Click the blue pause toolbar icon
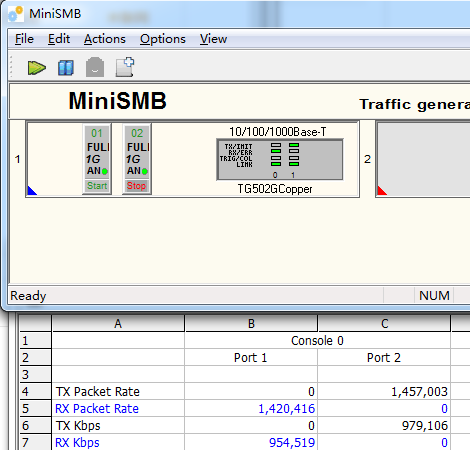 click(66, 68)
